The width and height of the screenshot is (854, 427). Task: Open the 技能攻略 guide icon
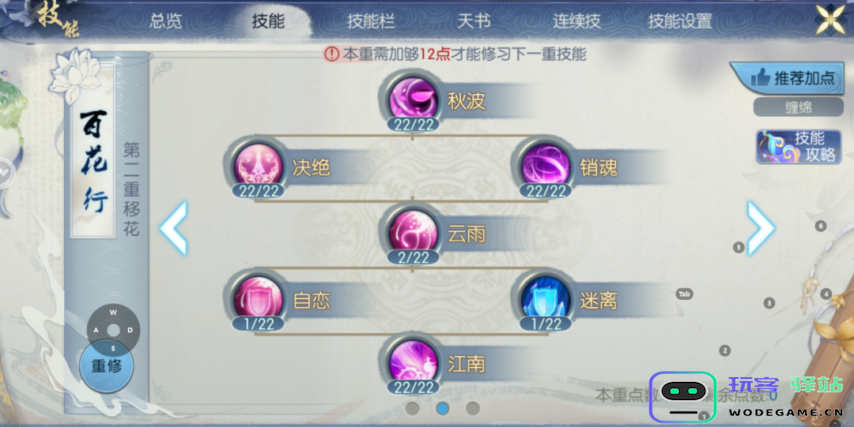pyautogui.click(x=798, y=147)
